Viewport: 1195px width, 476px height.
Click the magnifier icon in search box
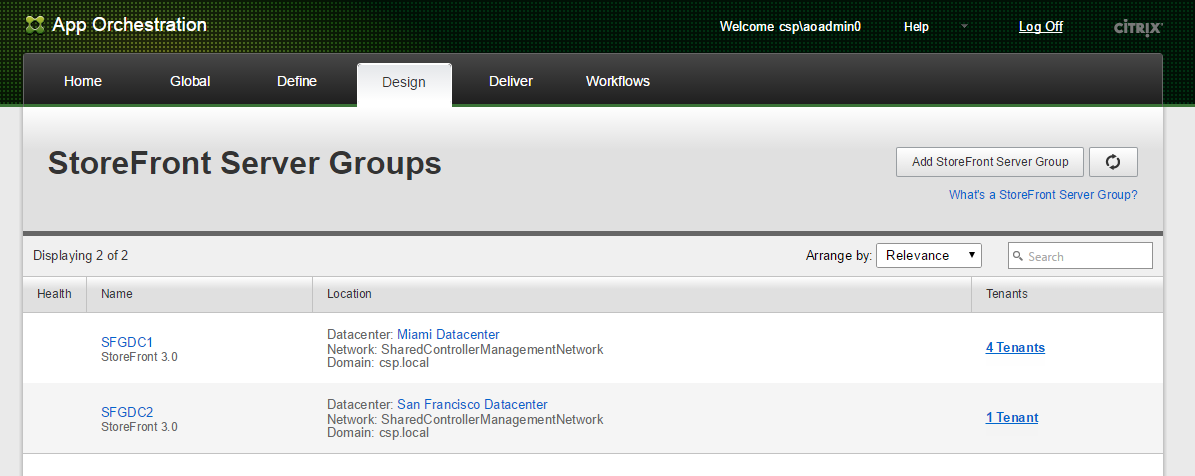pos(1018,257)
